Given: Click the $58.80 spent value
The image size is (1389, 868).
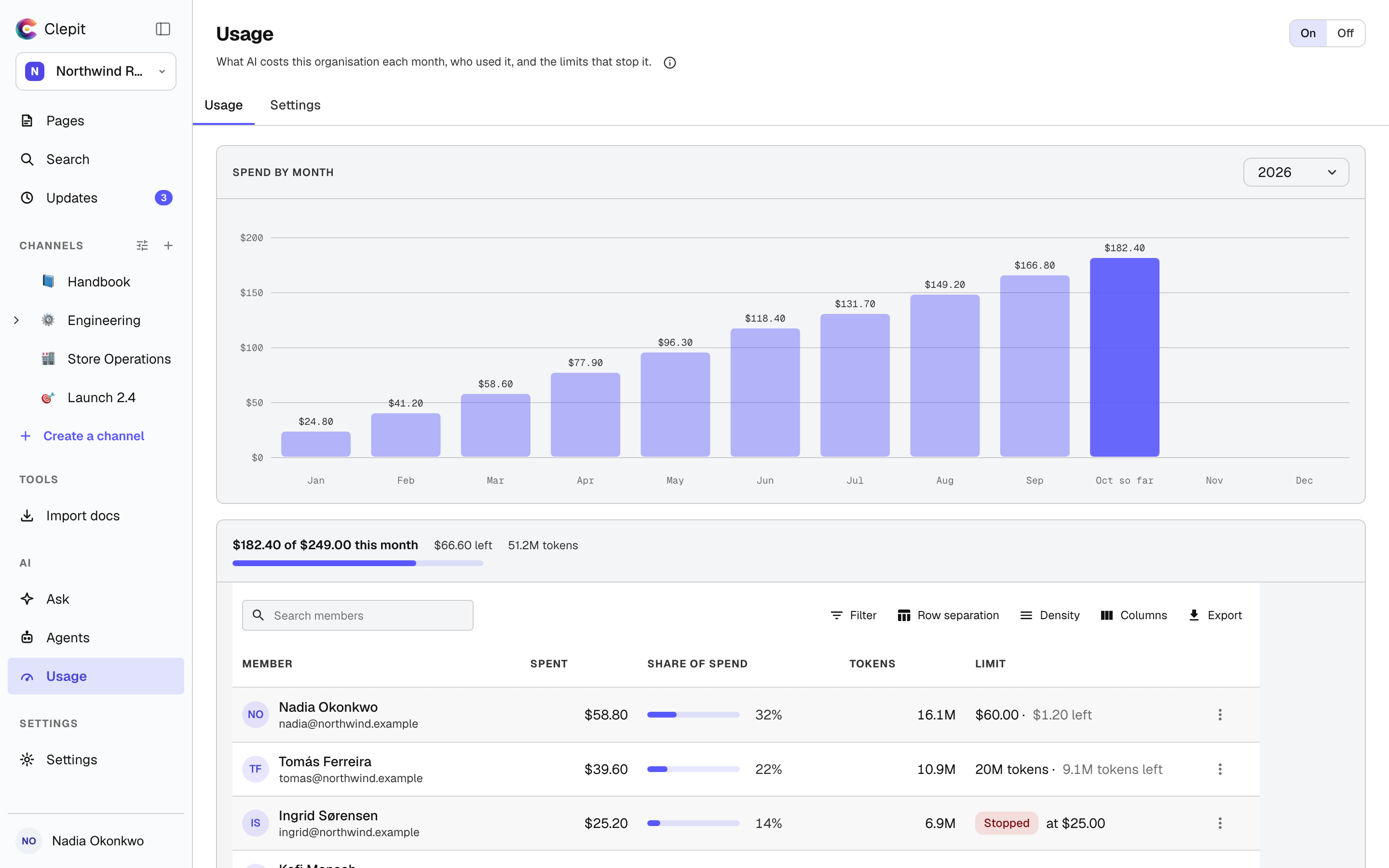Looking at the screenshot, I should coord(606,715).
